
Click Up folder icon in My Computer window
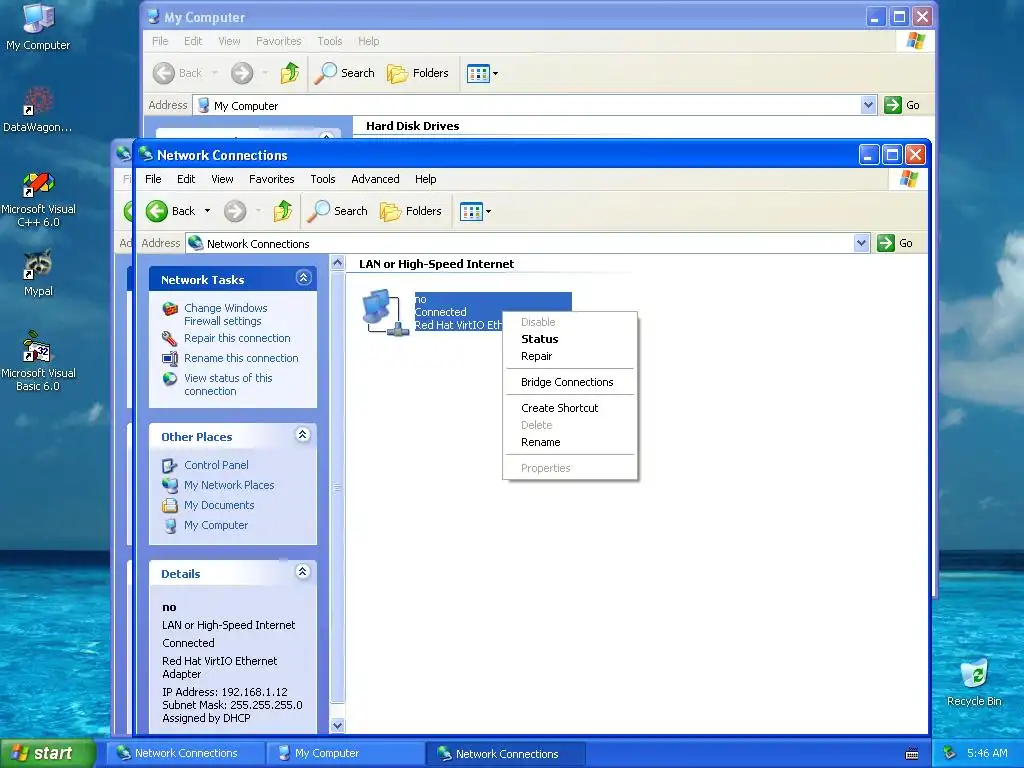(290, 73)
